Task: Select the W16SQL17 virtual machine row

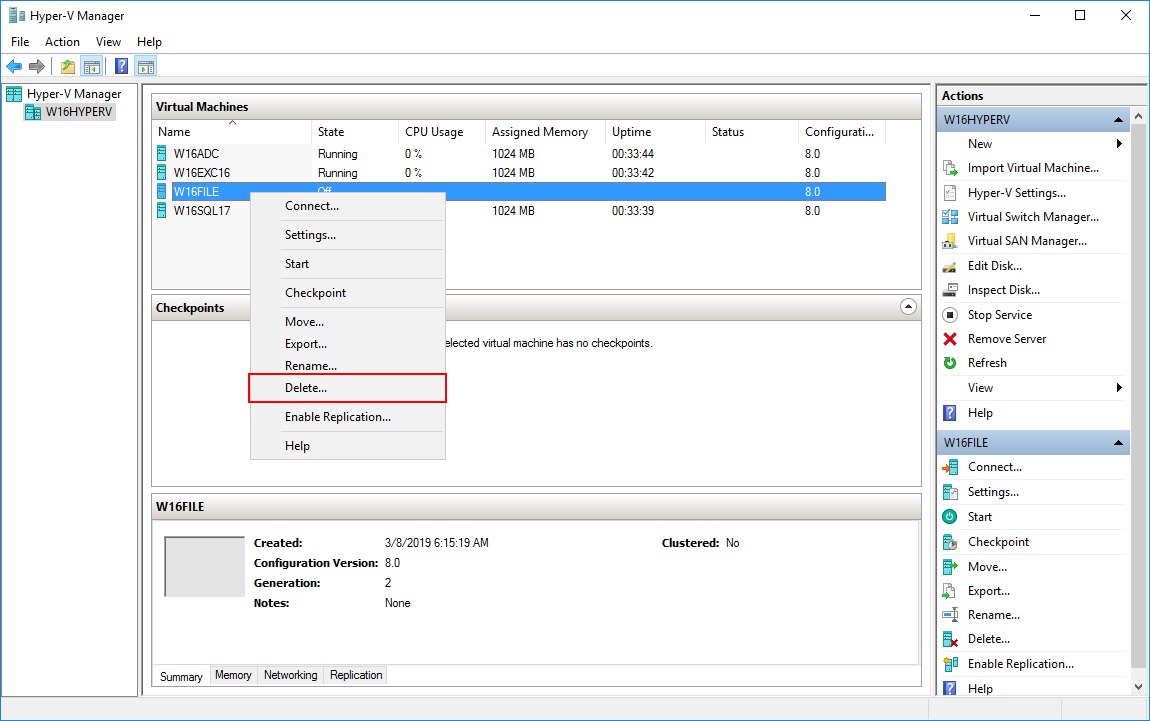Action: pyautogui.click(x=521, y=211)
